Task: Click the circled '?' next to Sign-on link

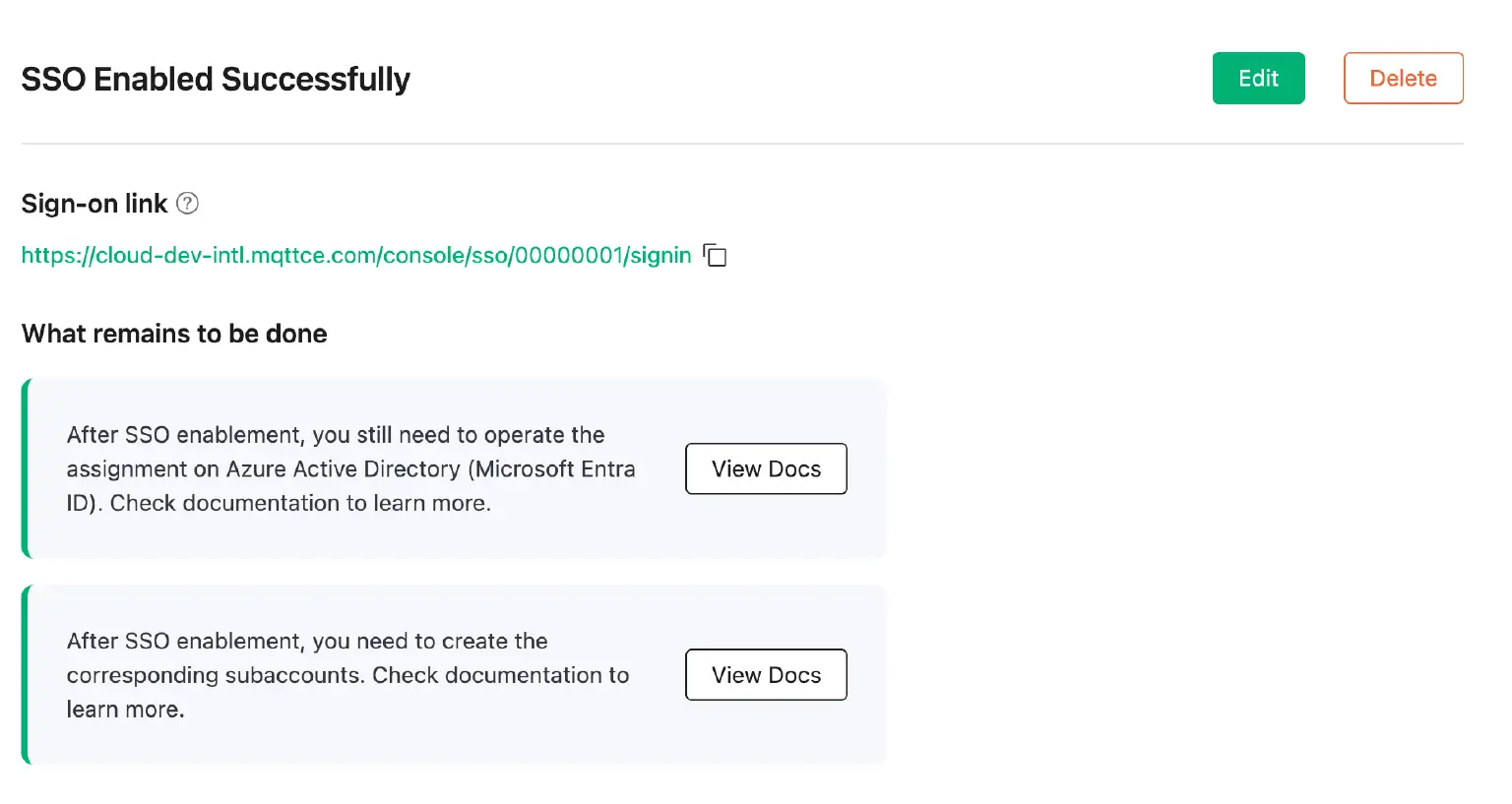Action: 187,203
